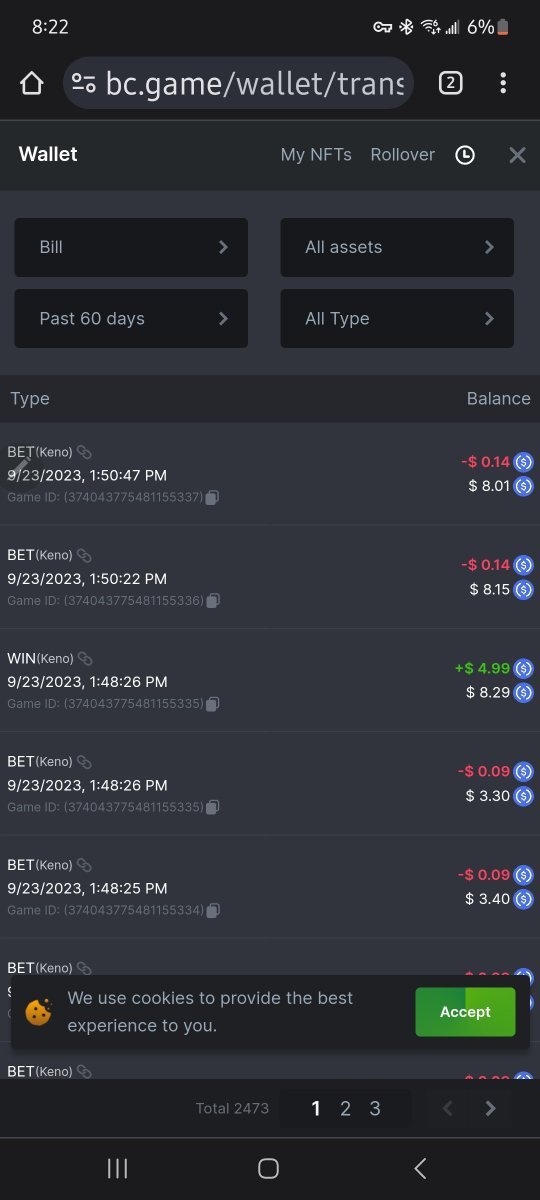Copy Game ID ending in 155337
The width and height of the screenshot is (540, 1200).
click(x=212, y=497)
